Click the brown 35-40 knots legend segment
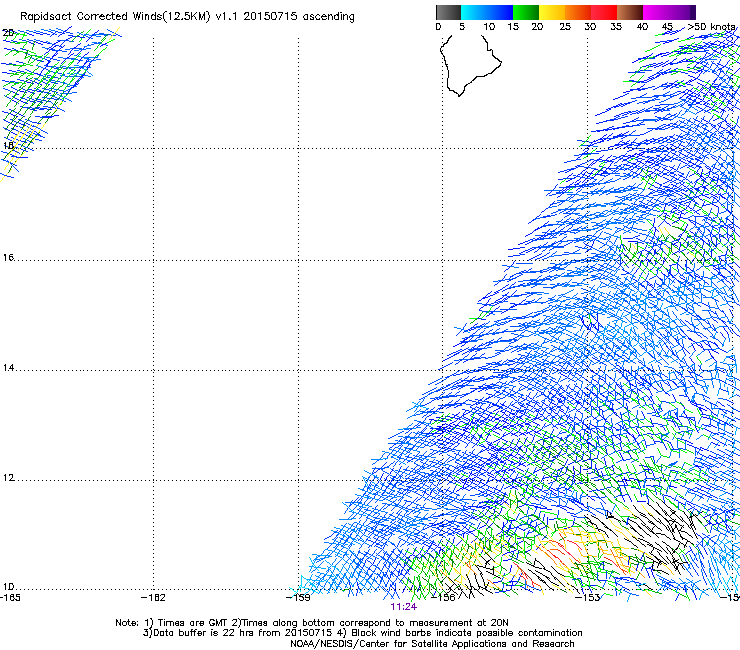 (x=630, y=12)
